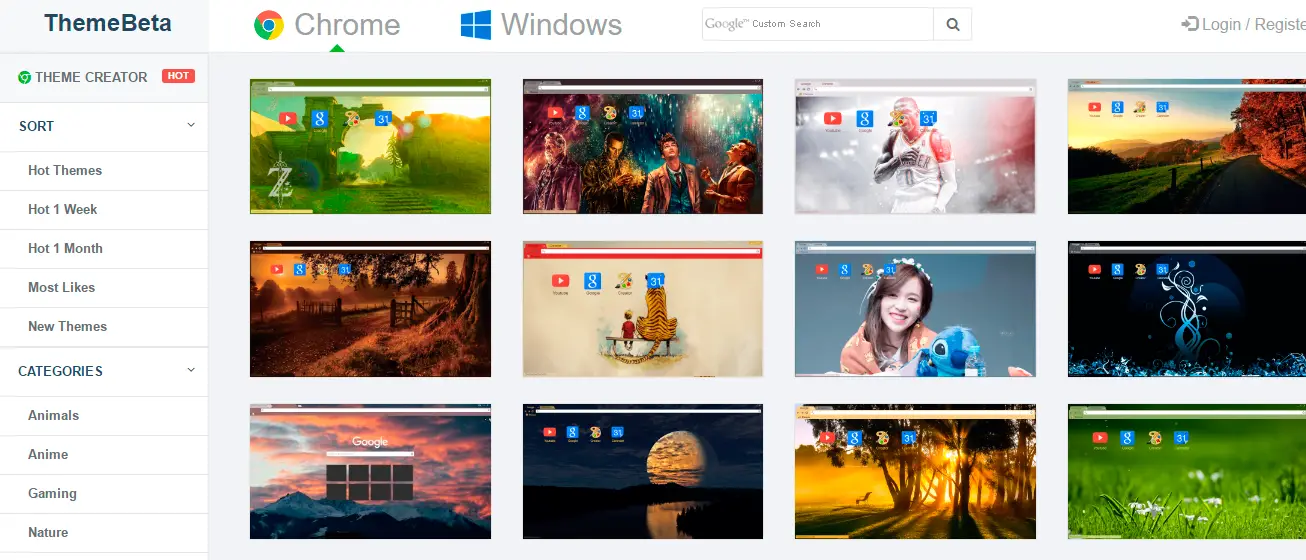Switch to the Chrome themes tab
Screen dimensions: 1306x560
327,25
